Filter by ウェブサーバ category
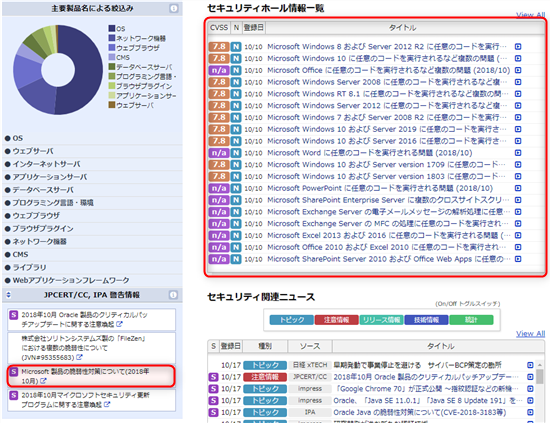The height and width of the screenshot is (423, 550). 33,151
